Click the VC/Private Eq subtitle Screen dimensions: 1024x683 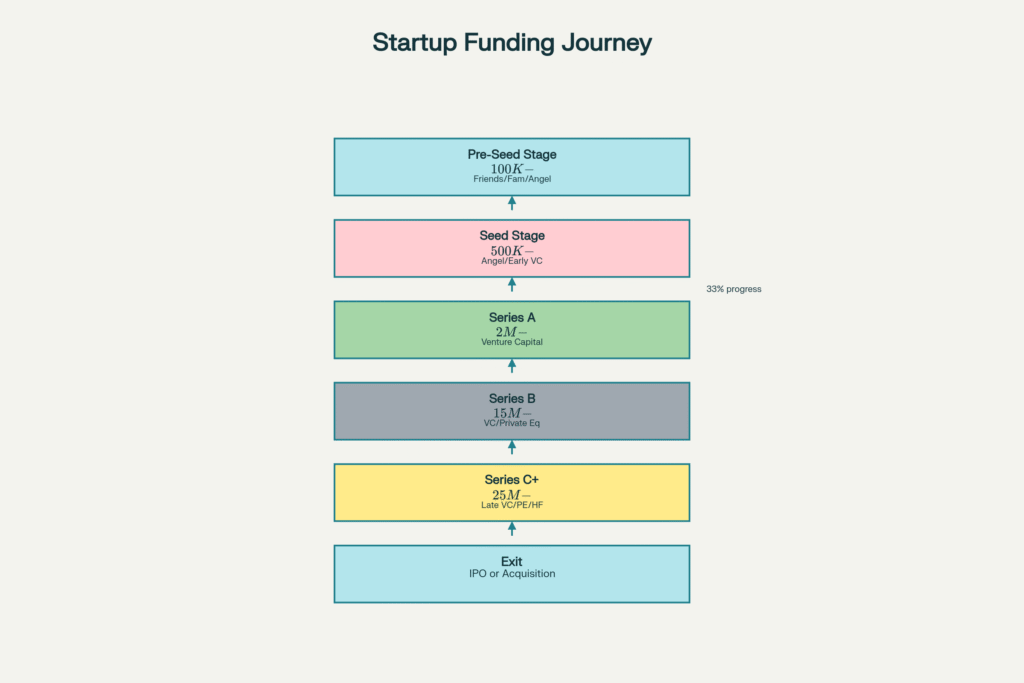coord(512,423)
